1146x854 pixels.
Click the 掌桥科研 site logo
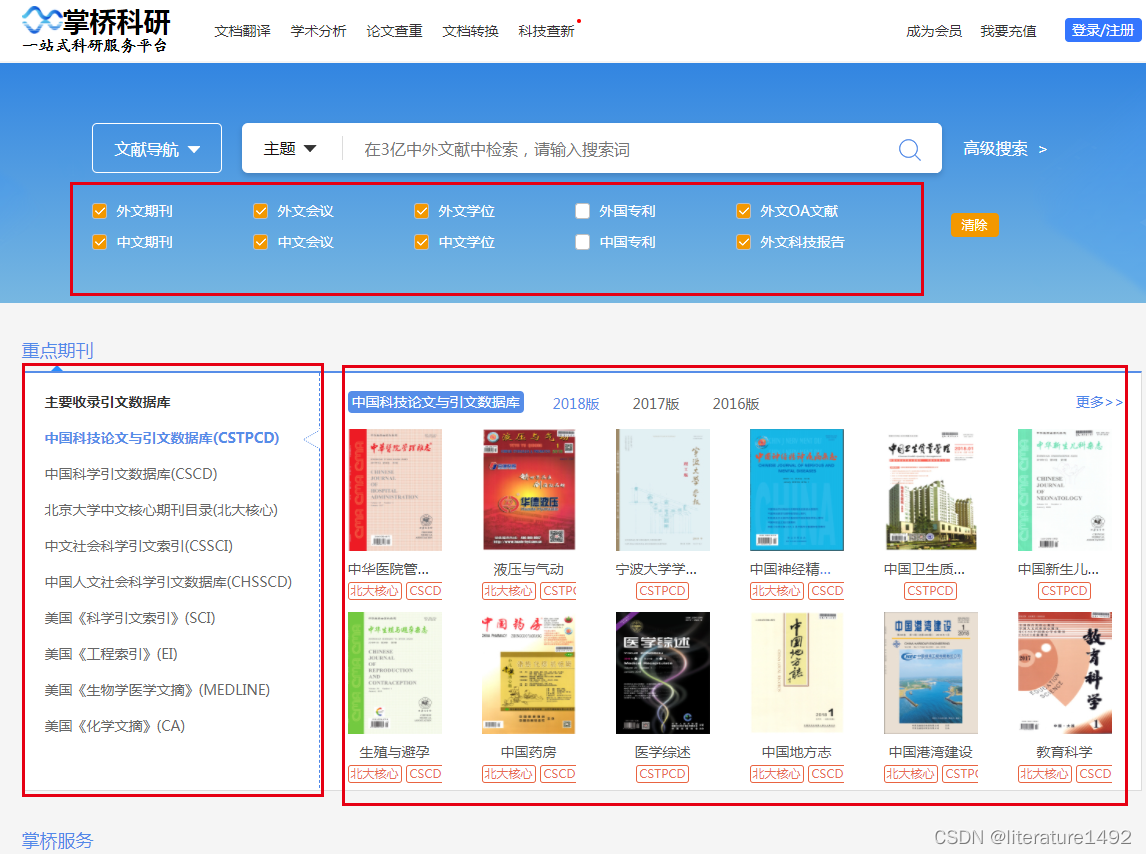point(96,31)
